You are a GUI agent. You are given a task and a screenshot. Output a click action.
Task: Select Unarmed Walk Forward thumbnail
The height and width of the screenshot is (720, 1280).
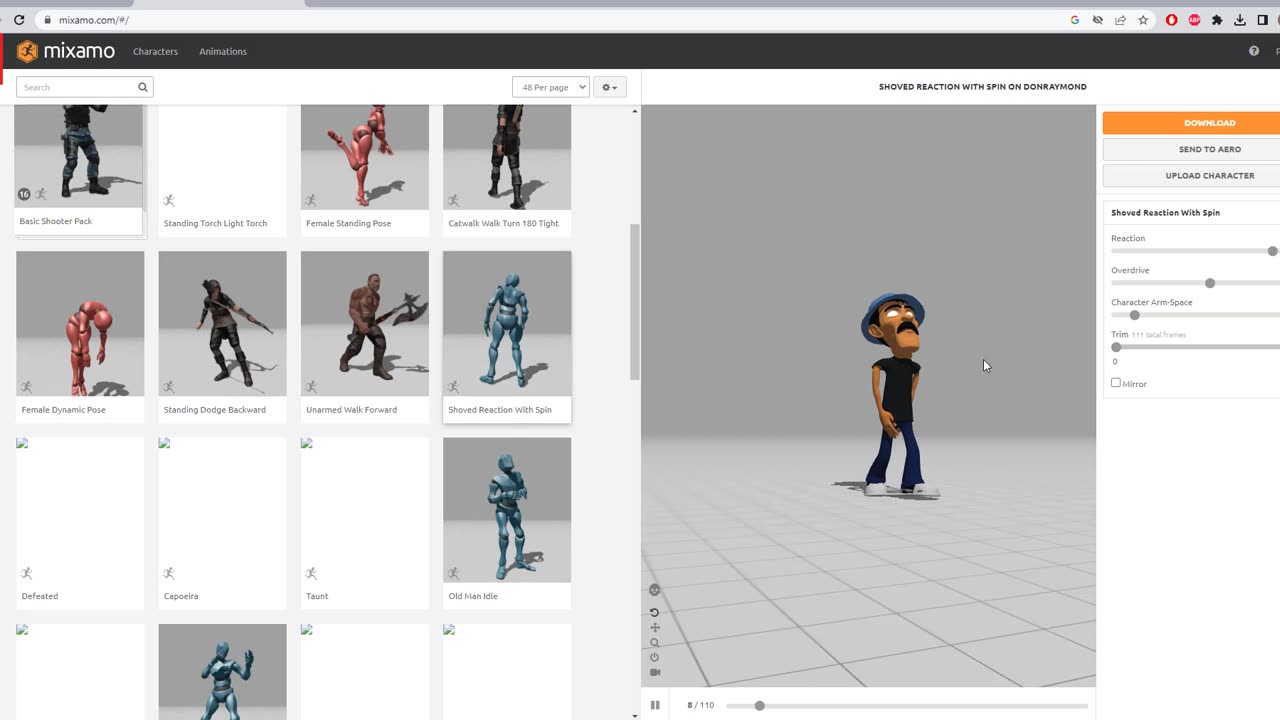pos(365,323)
